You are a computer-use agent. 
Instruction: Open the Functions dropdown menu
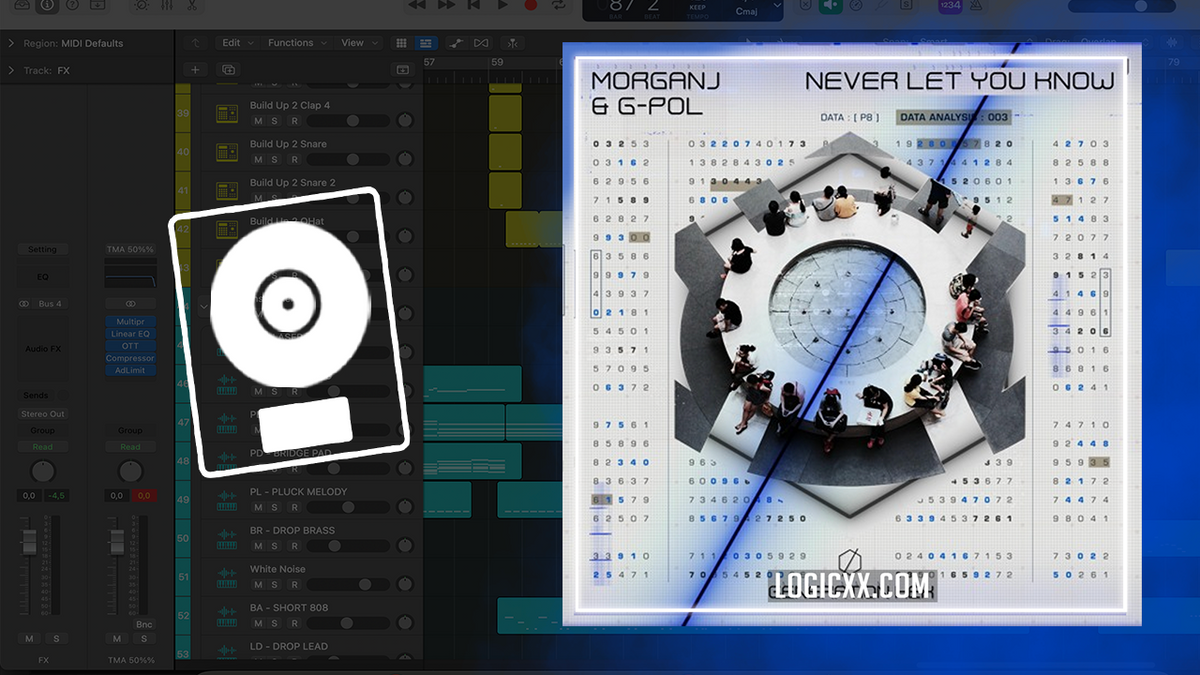pyautogui.click(x=291, y=43)
